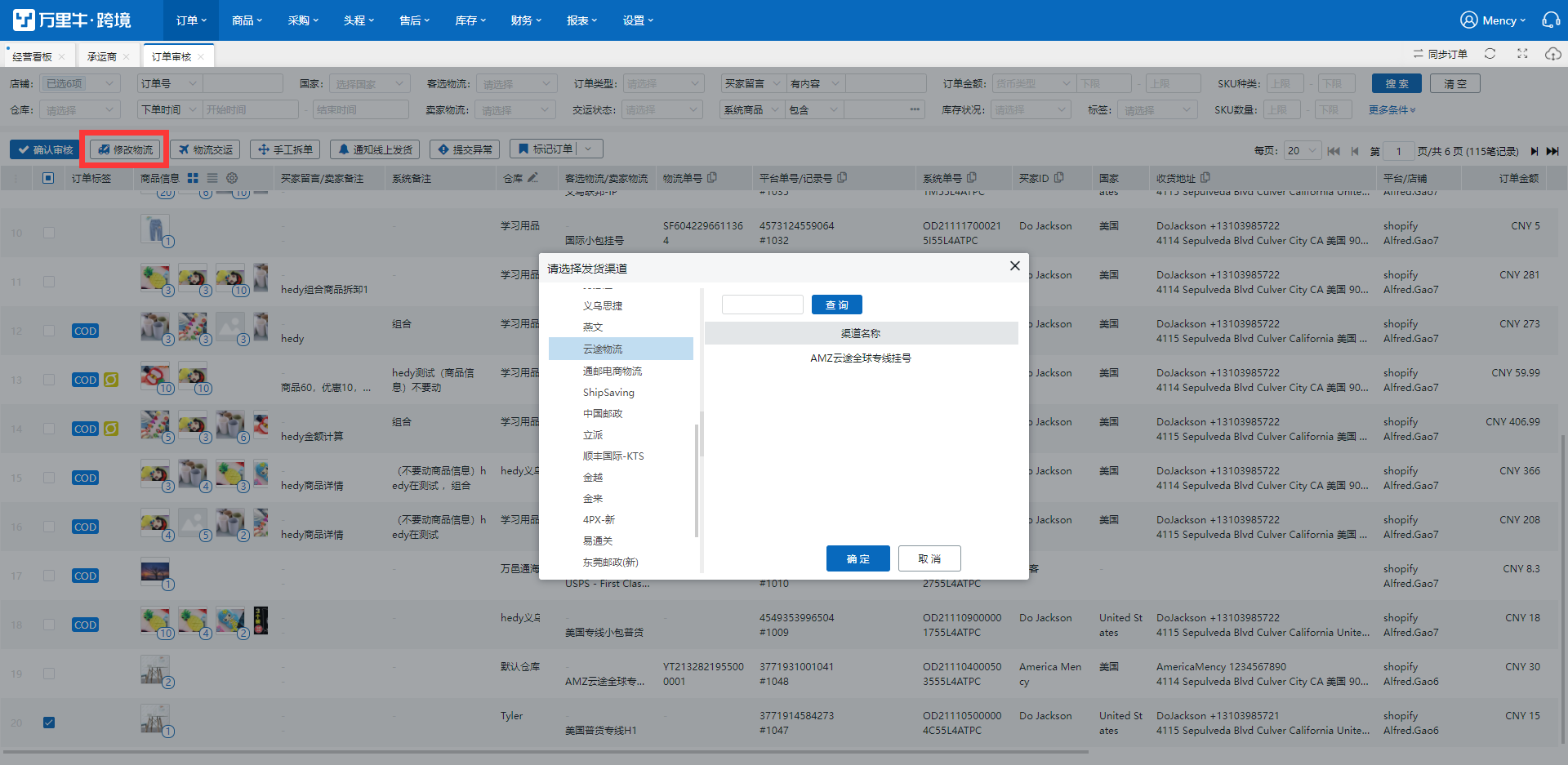Viewport: 1568px width, 765px height.
Task: Open the 库存 top menu
Action: click(470, 20)
